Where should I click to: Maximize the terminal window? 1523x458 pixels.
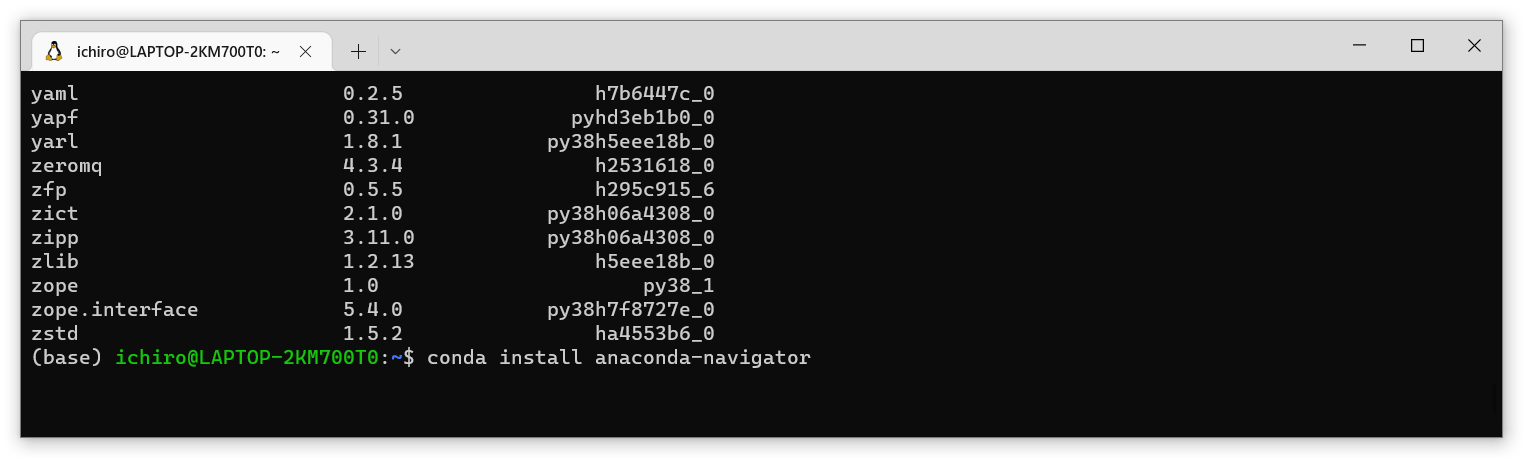click(x=1416, y=45)
